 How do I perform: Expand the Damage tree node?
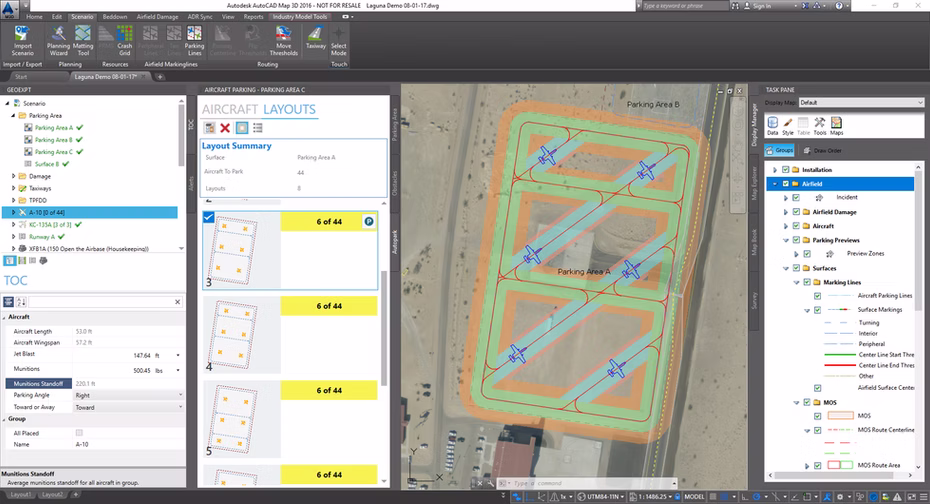tap(14, 176)
